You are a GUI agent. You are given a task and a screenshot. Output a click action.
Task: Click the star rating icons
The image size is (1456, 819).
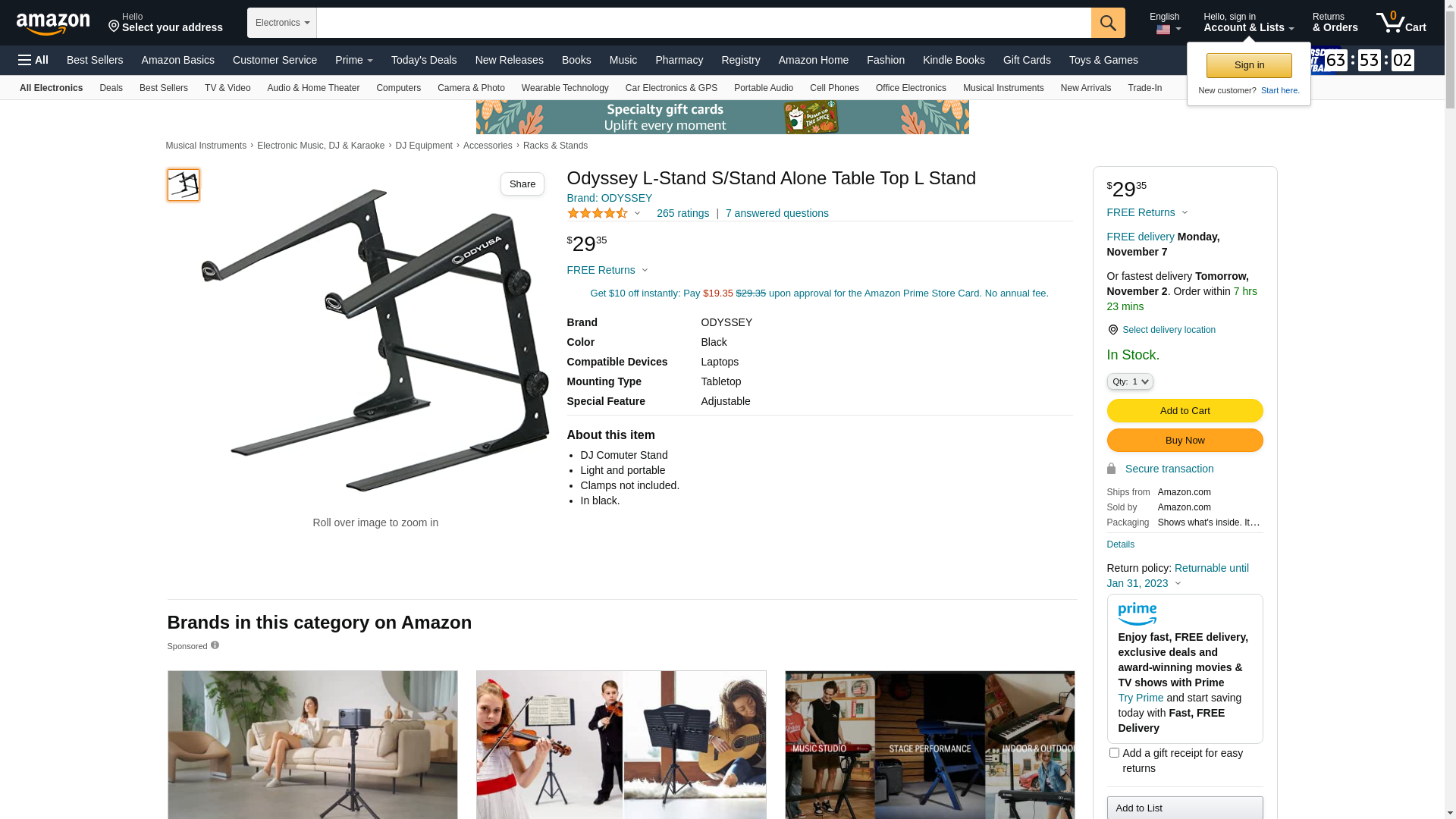598,213
